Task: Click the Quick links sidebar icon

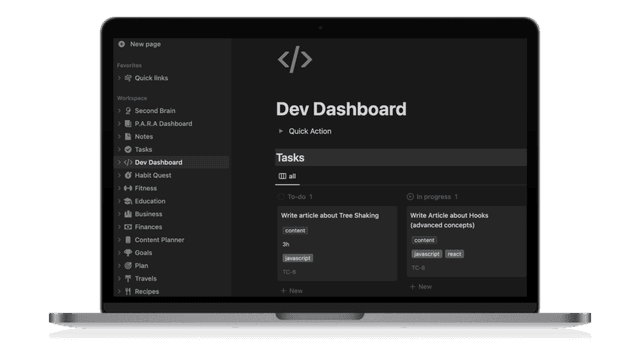Action: pos(128,78)
